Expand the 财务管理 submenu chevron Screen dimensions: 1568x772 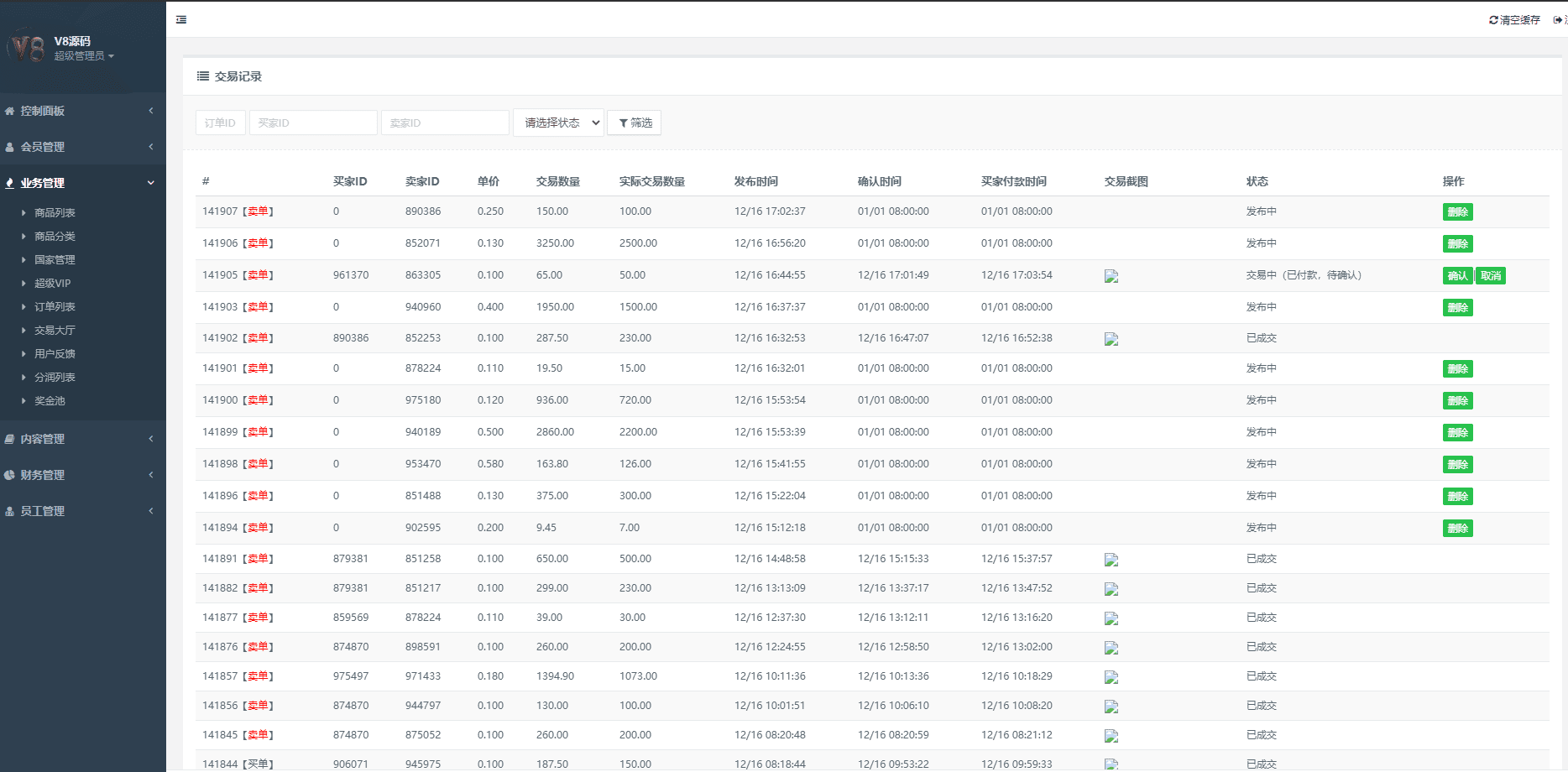tap(151, 475)
